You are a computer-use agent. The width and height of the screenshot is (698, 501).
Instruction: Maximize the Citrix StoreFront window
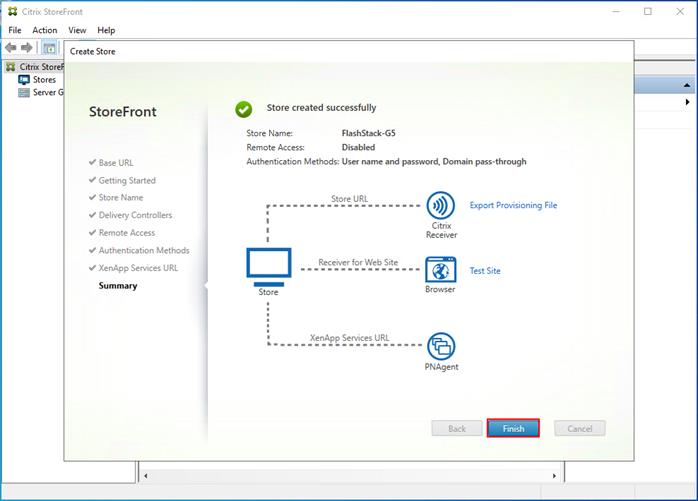click(648, 12)
